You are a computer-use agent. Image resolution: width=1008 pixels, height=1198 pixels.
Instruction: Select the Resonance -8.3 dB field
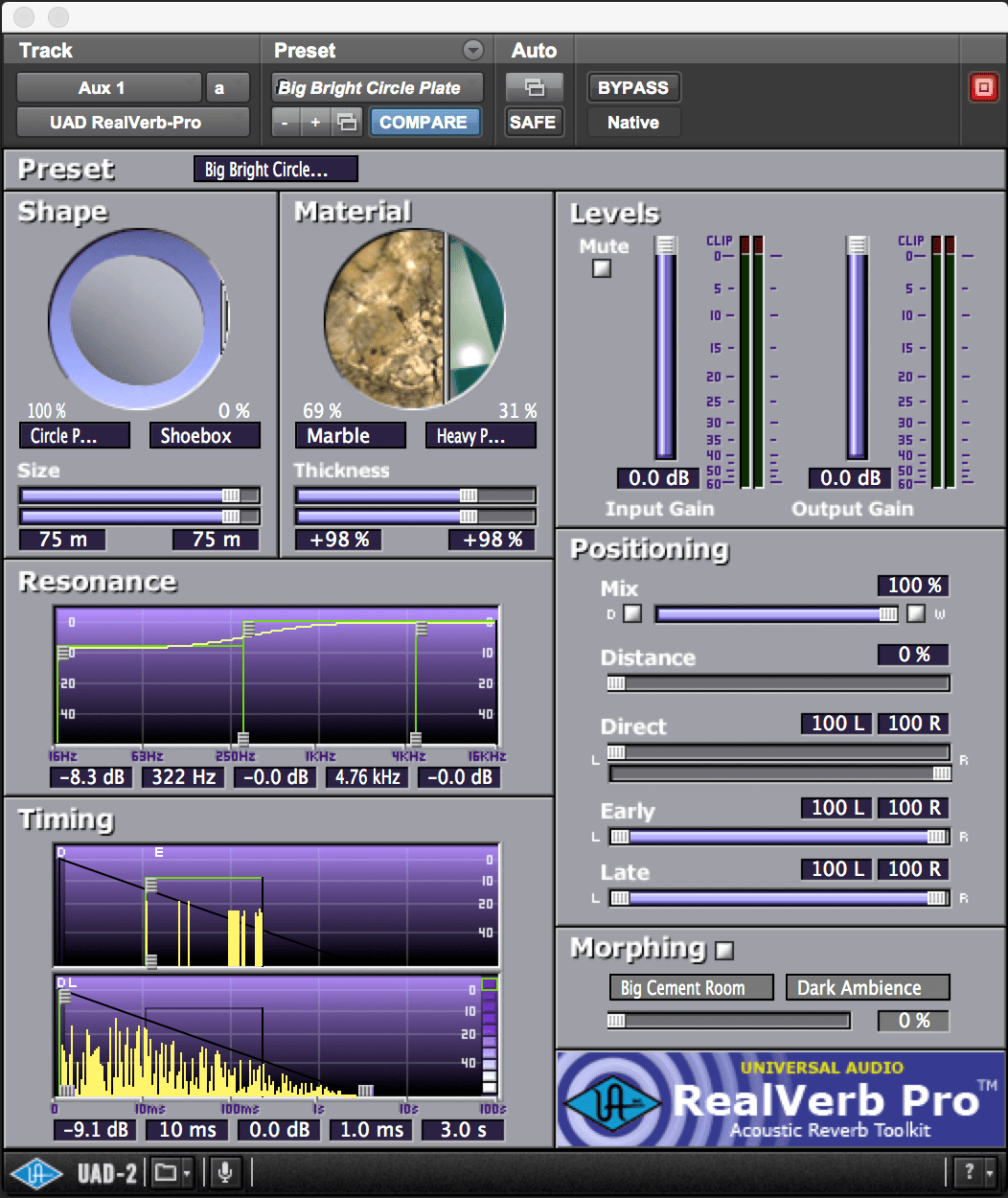(91, 777)
